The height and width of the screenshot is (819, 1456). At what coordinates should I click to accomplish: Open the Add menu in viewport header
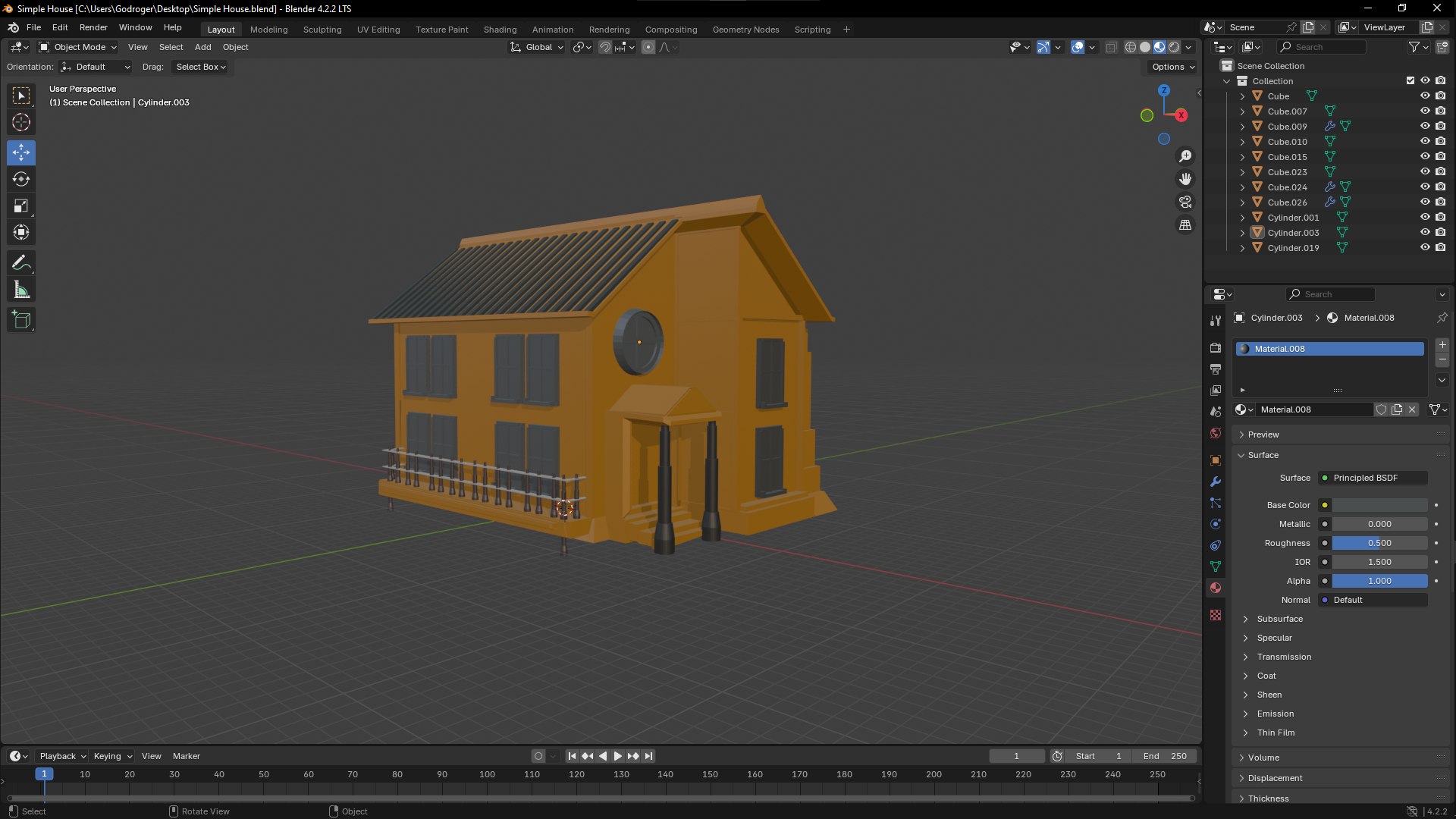pyautogui.click(x=202, y=47)
